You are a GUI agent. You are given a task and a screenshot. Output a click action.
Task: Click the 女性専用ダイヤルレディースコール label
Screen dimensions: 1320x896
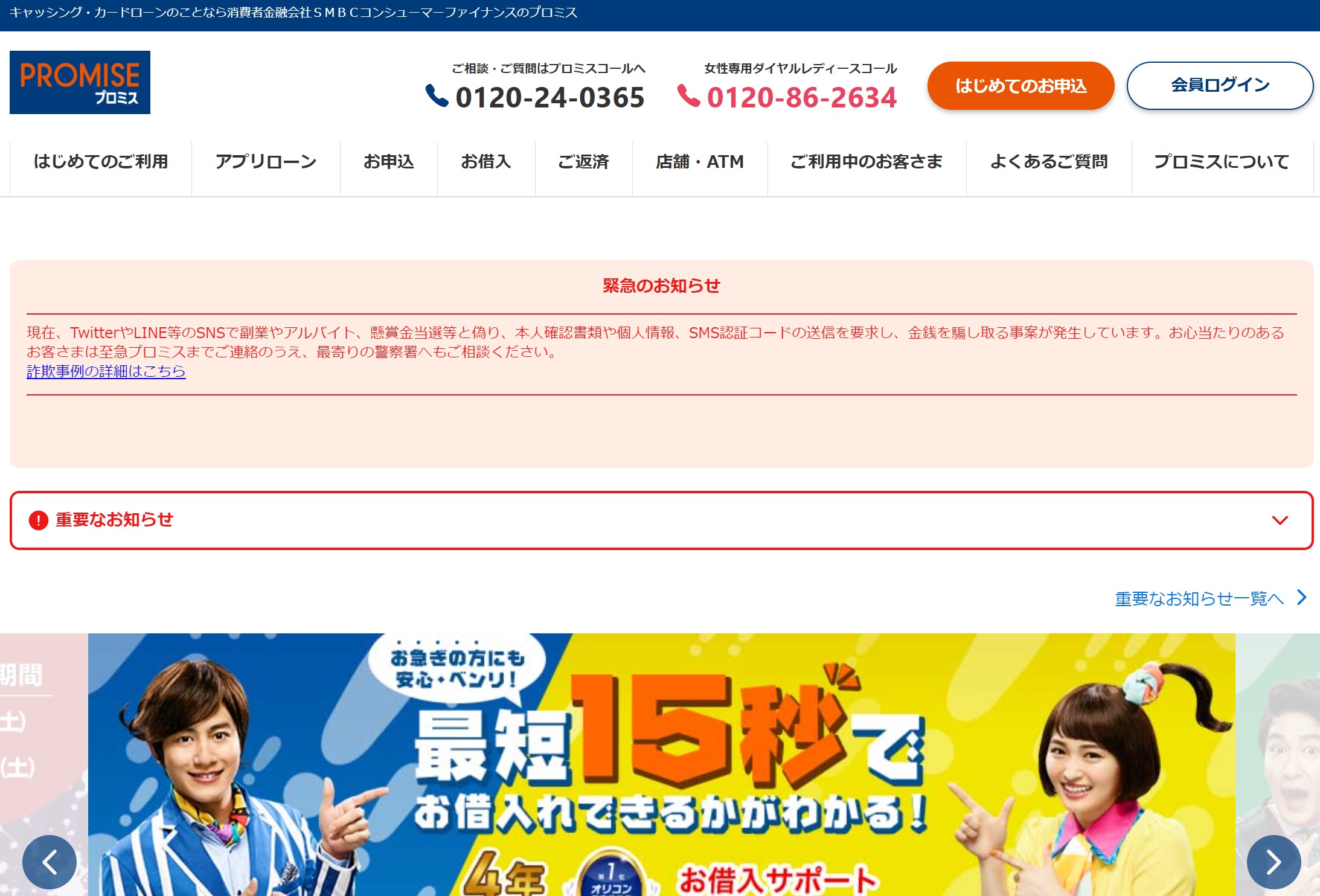[801, 69]
